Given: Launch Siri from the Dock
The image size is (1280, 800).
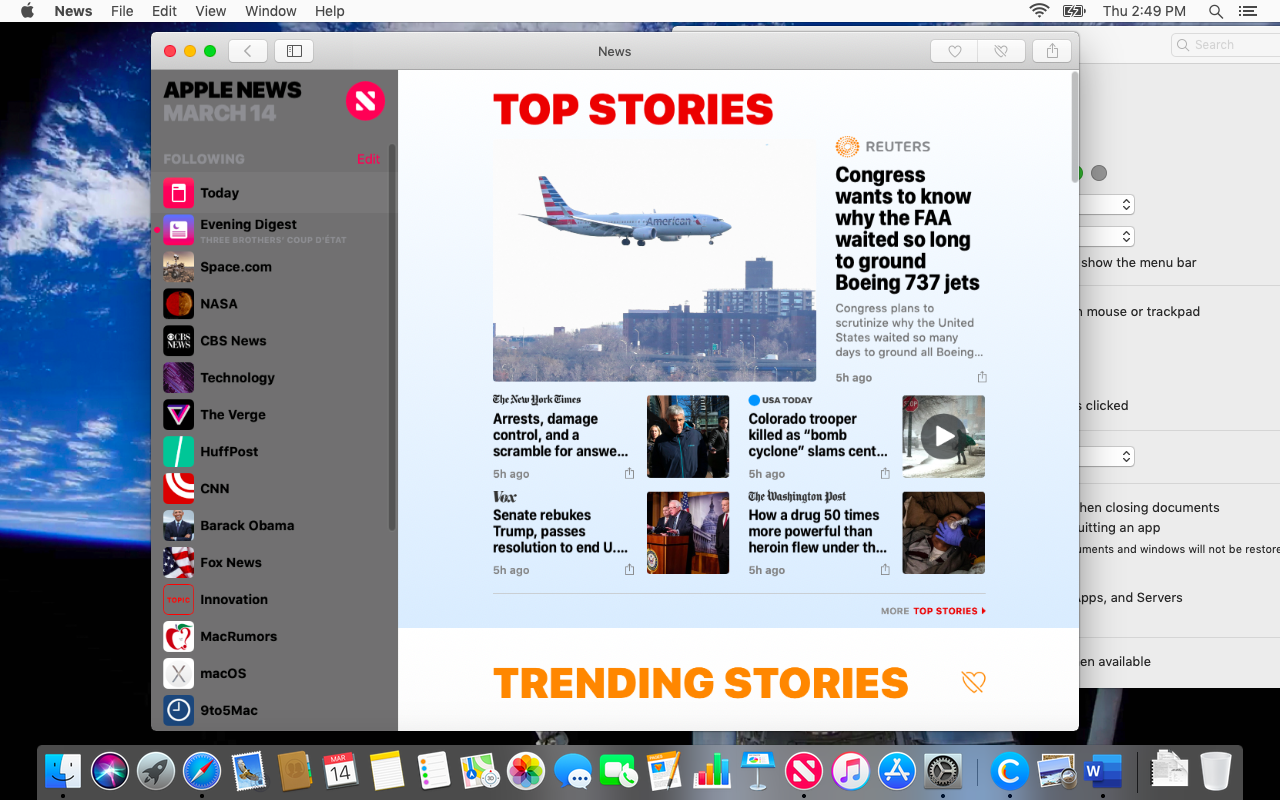Looking at the screenshot, I should click(x=110, y=771).
